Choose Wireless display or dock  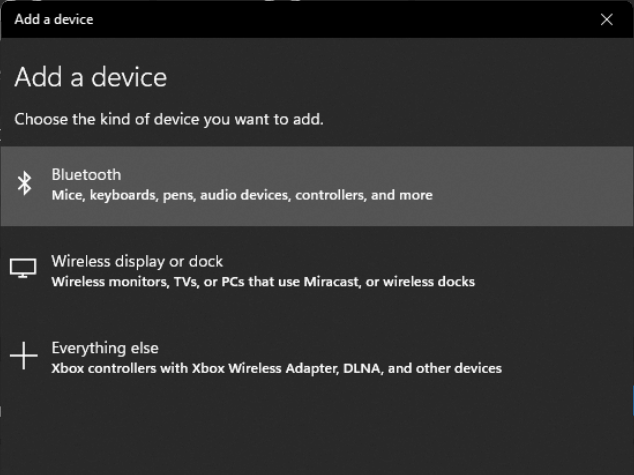click(137, 262)
